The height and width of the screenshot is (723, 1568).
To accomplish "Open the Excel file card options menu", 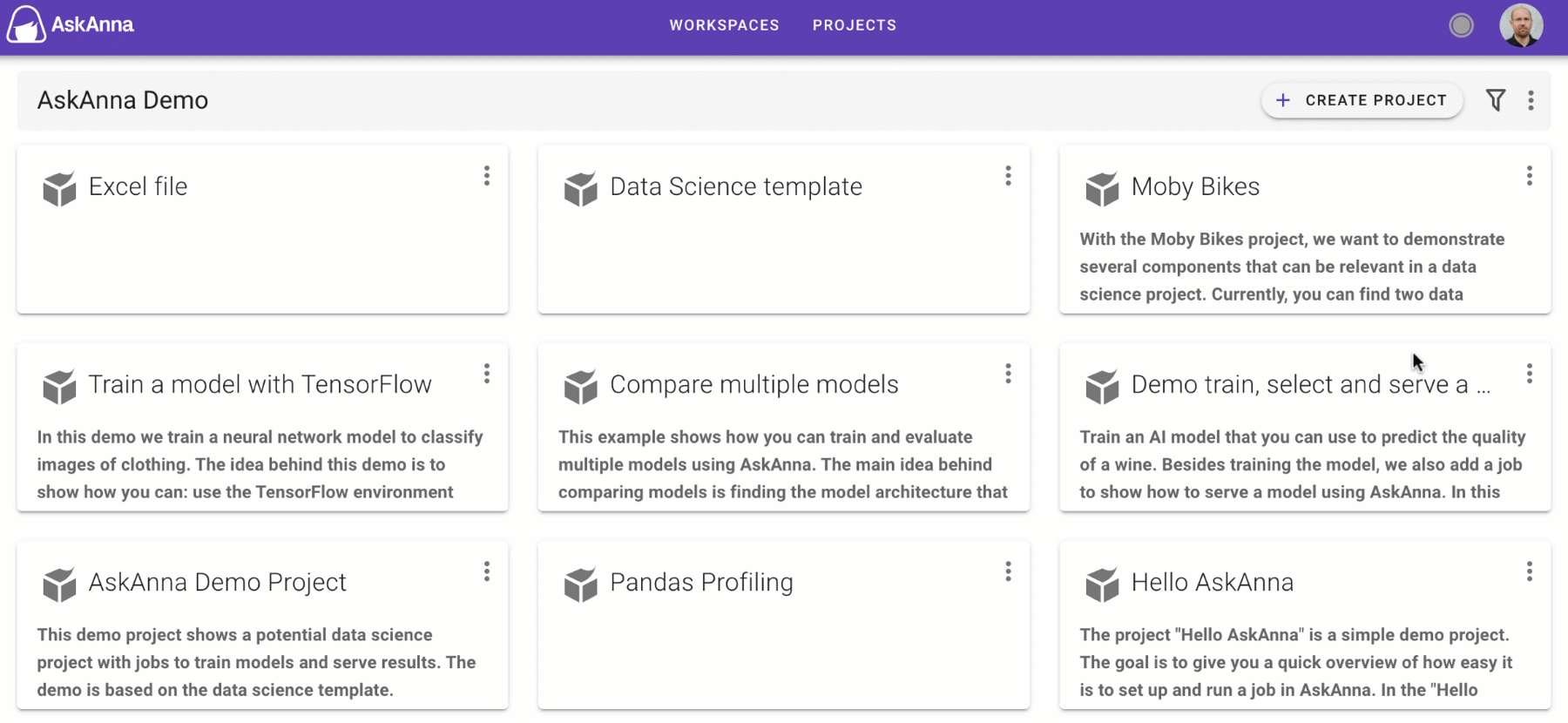I will (487, 176).
